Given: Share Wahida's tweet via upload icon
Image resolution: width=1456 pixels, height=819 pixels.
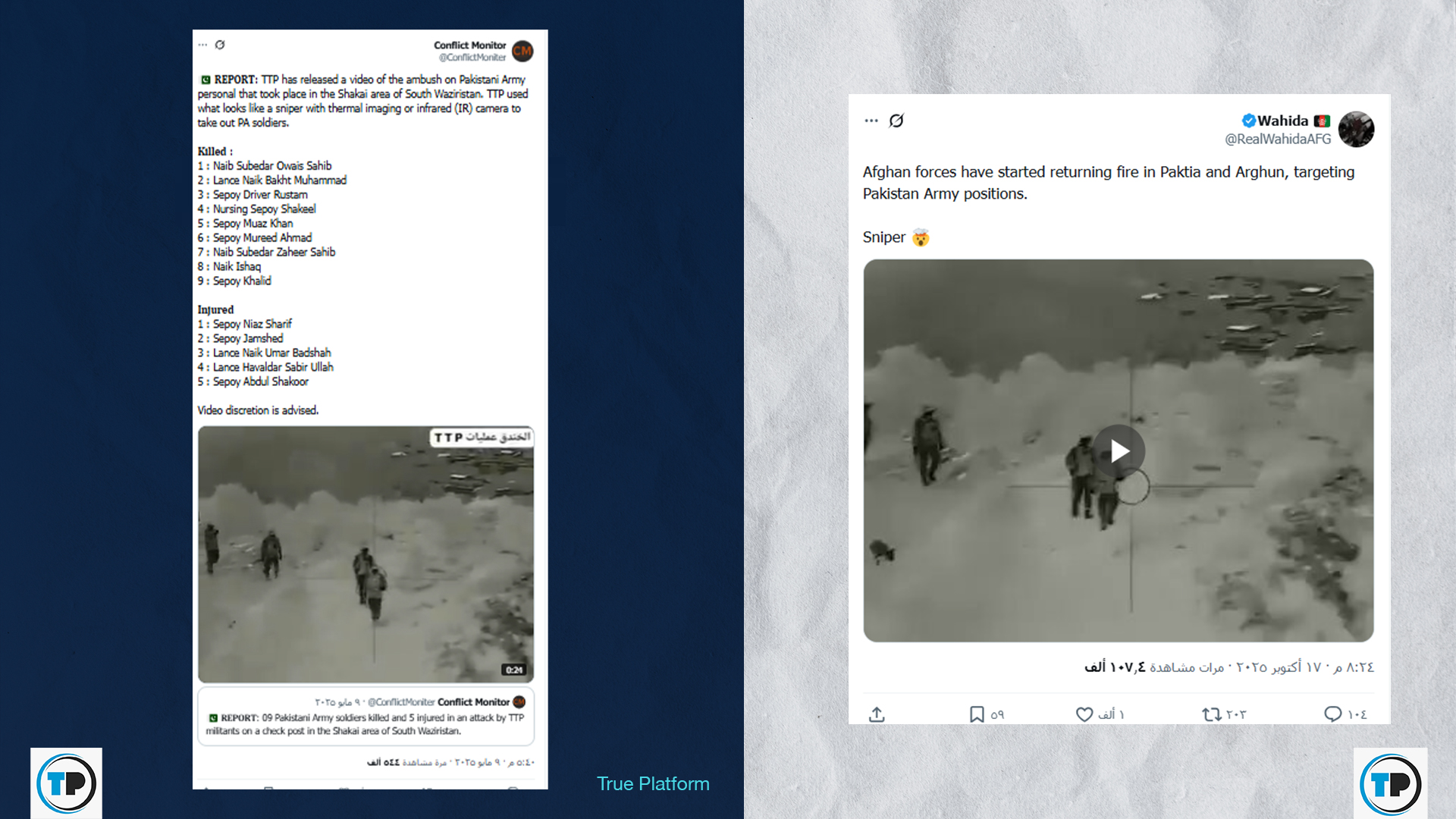Looking at the screenshot, I should [x=877, y=714].
